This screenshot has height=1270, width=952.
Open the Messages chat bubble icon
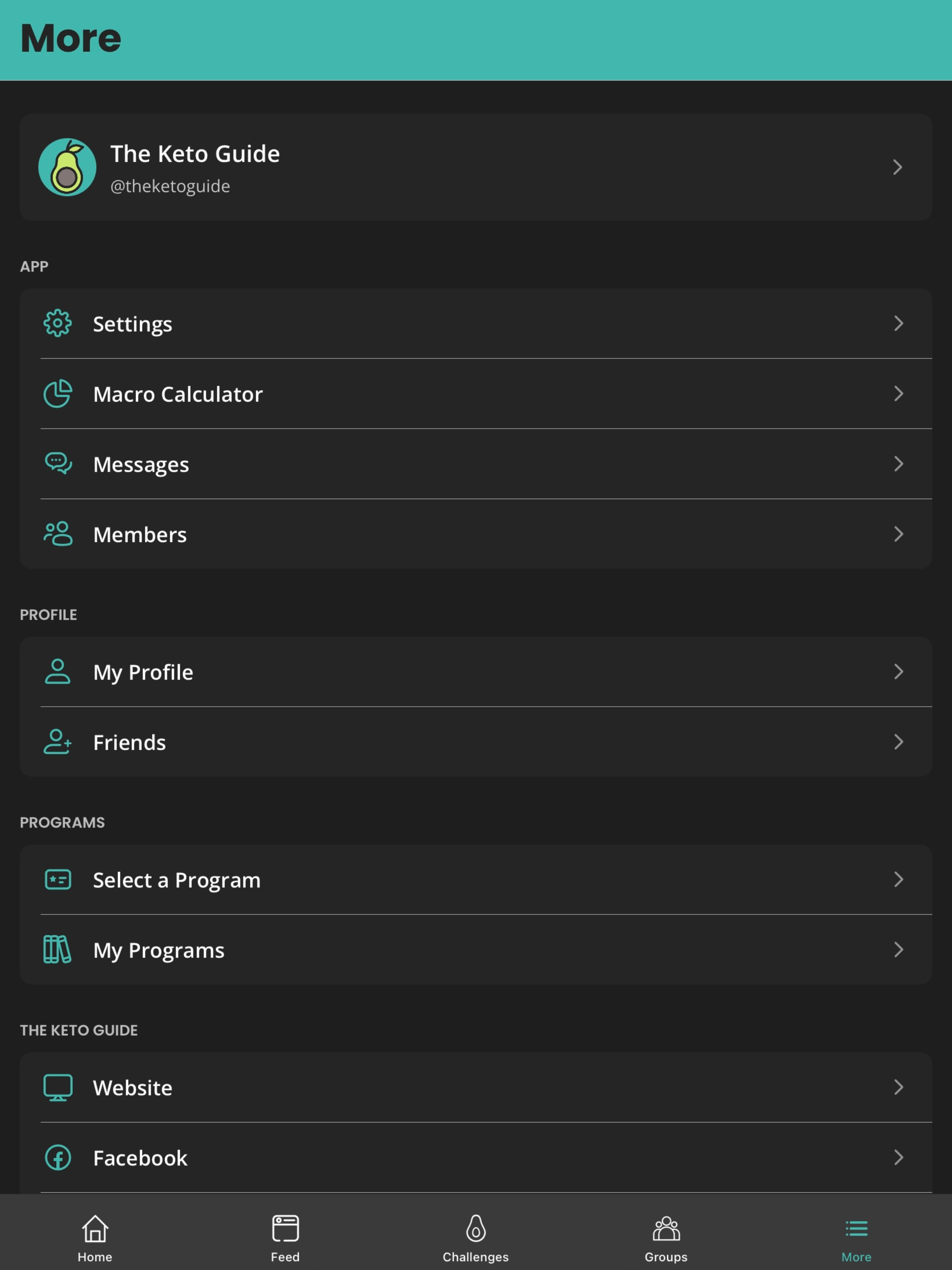point(58,463)
